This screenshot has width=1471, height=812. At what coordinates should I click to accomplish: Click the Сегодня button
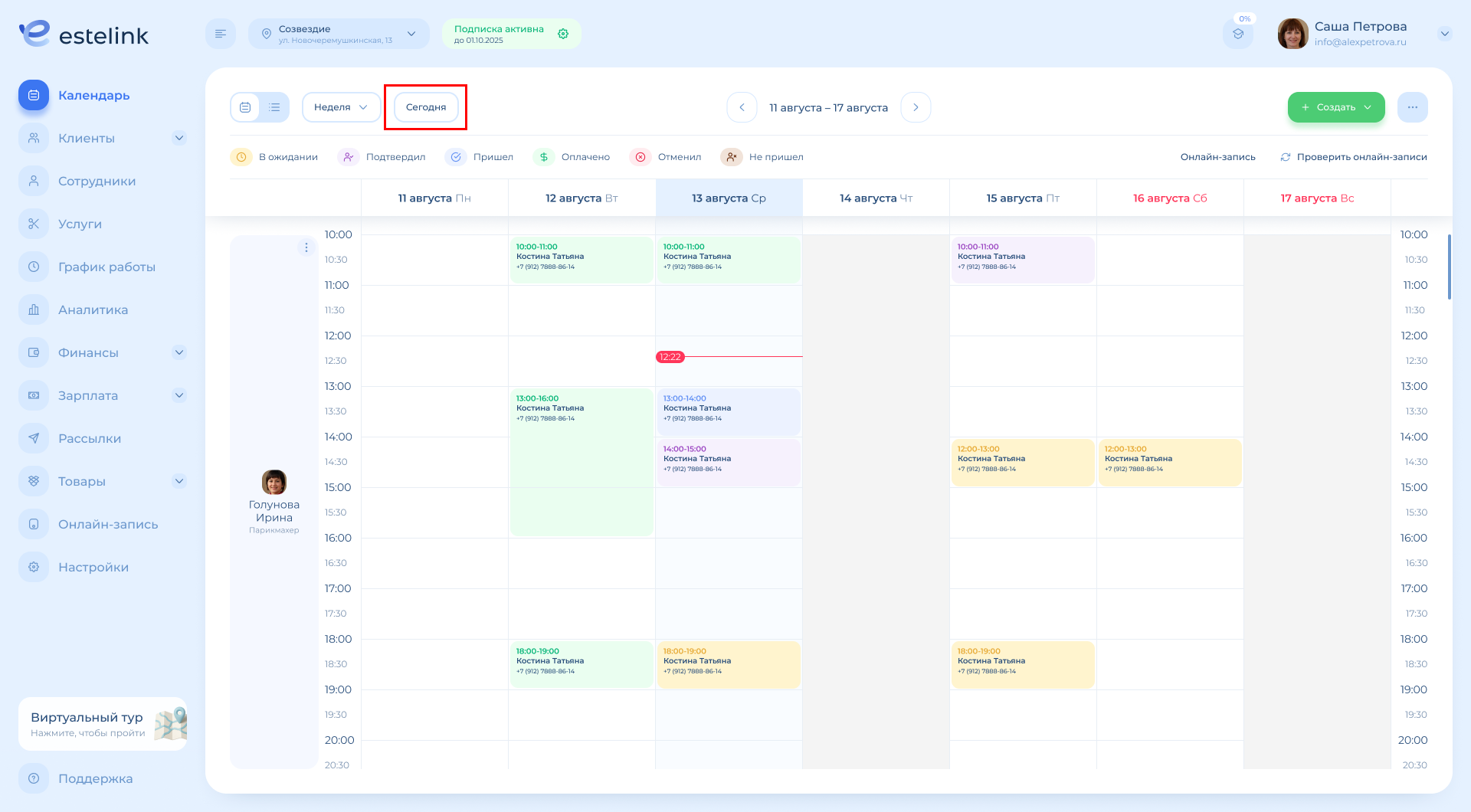(x=426, y=107)
